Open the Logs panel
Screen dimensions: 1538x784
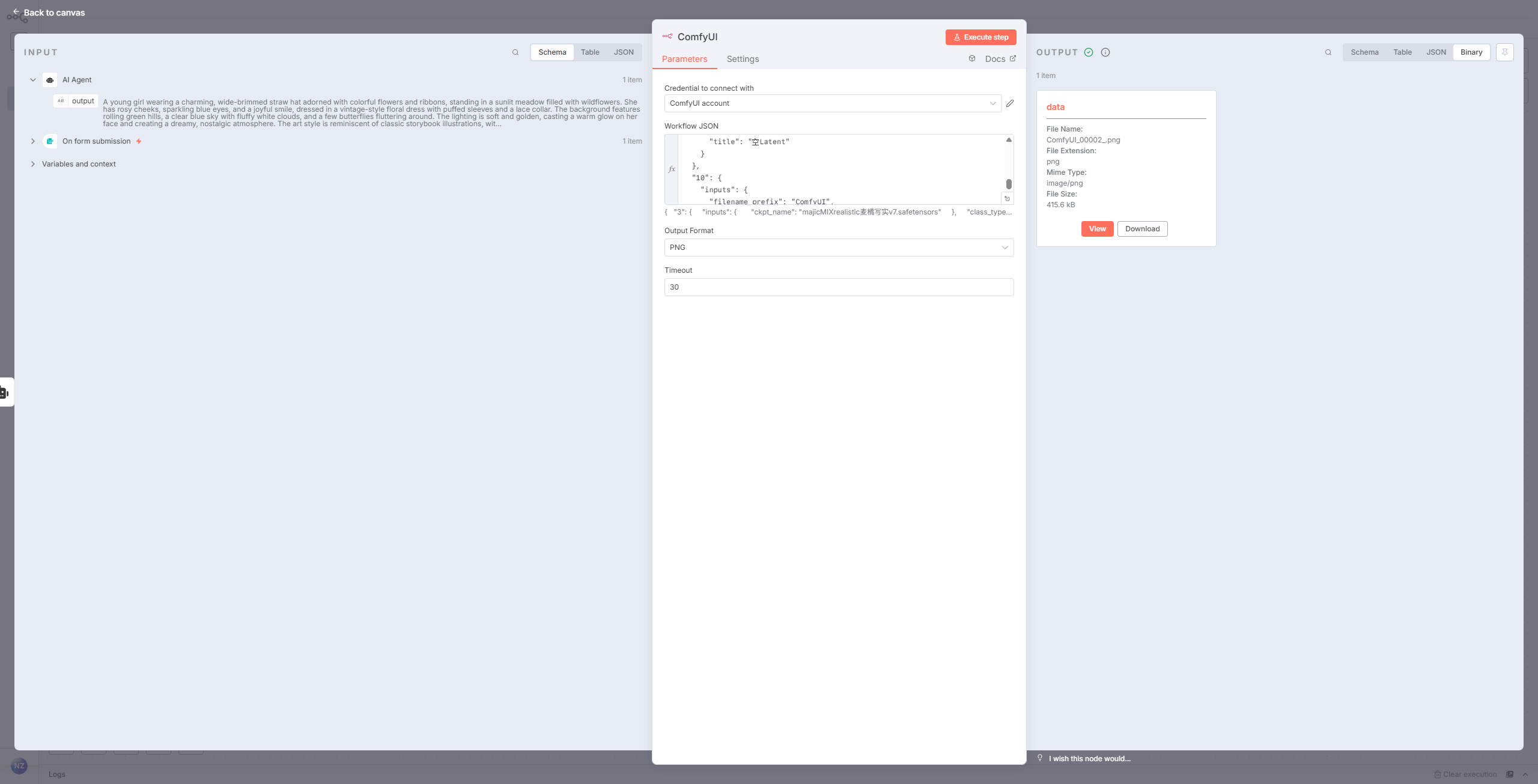pyautogui.click(x=57, y=774)
